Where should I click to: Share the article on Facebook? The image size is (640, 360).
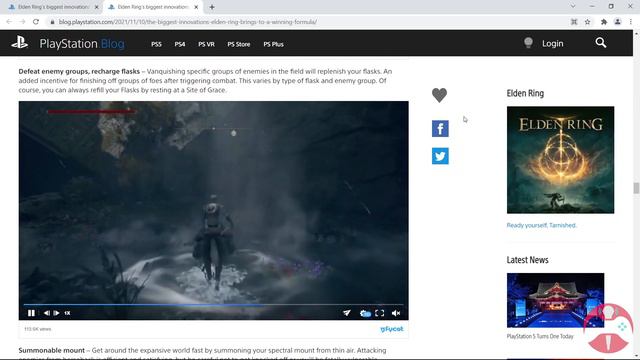tap(440, 129)
